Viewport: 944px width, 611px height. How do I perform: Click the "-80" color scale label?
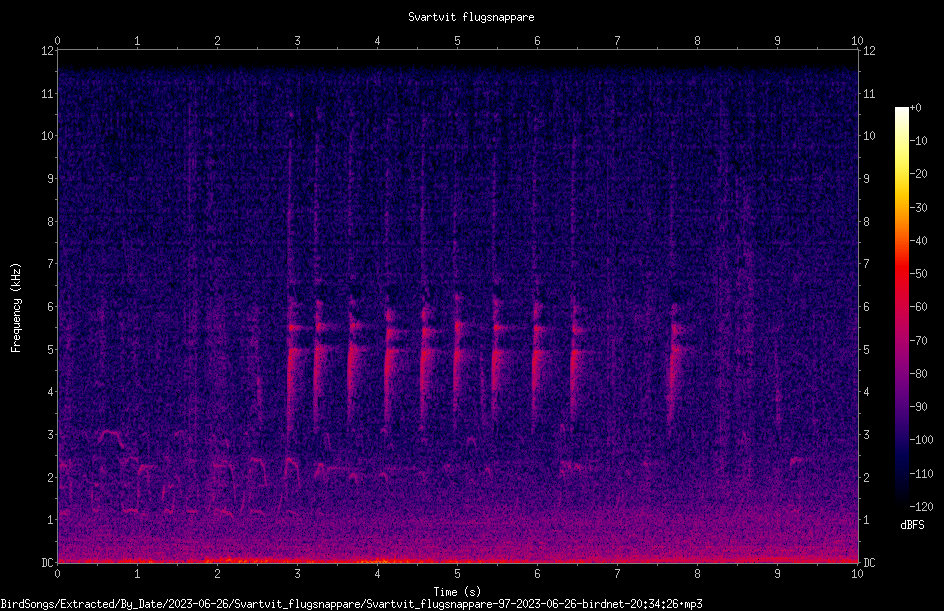pos(919,374)
